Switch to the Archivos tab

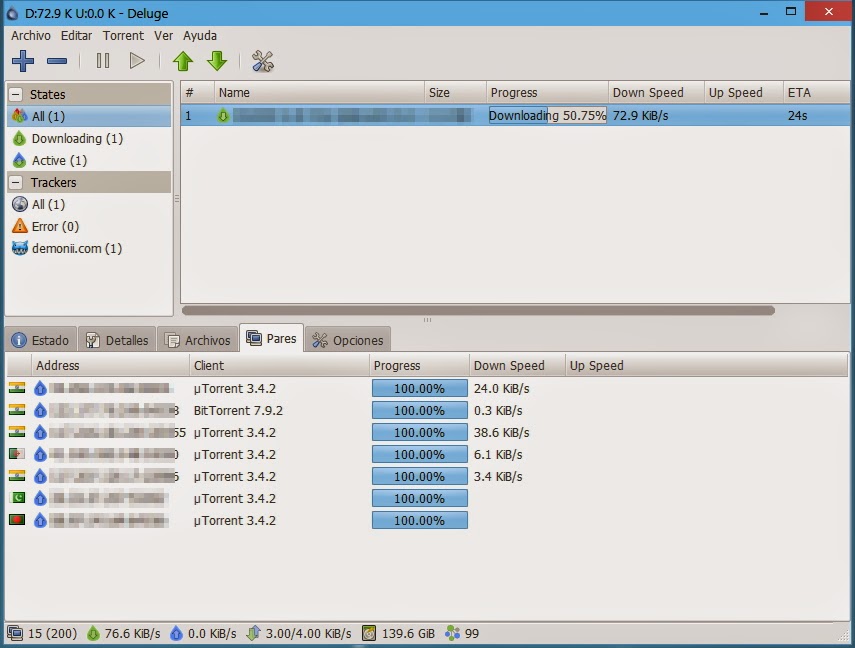click(x=197, y=339)
